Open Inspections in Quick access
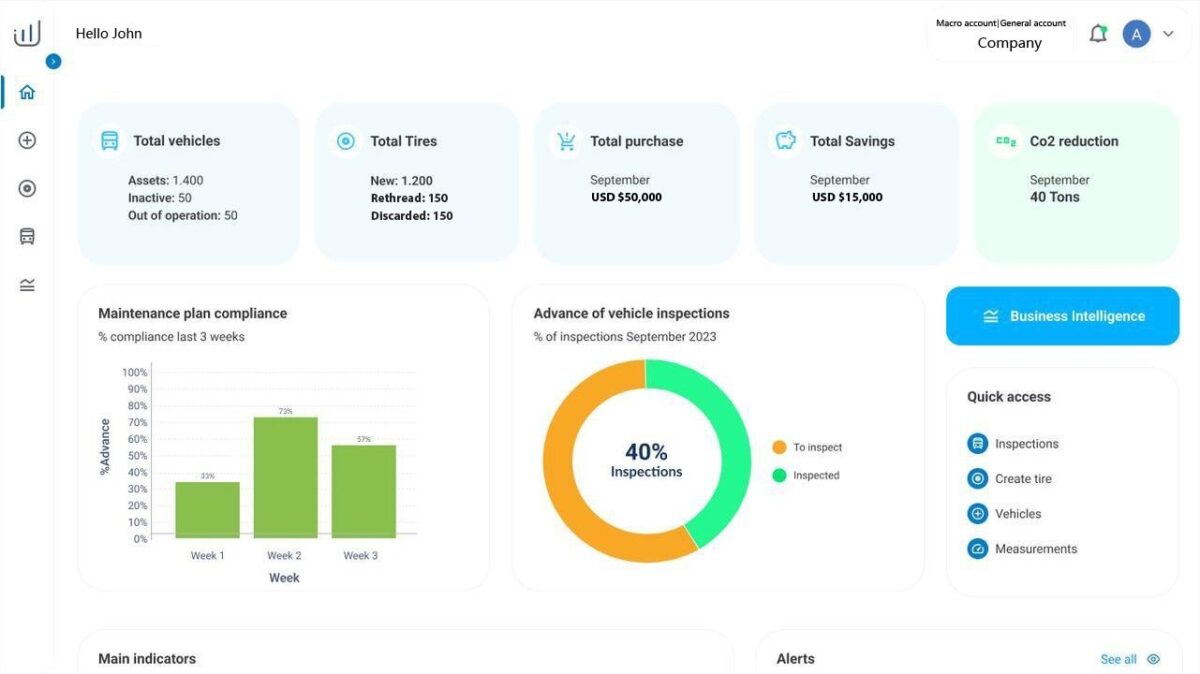 (x=1013, y=444)
